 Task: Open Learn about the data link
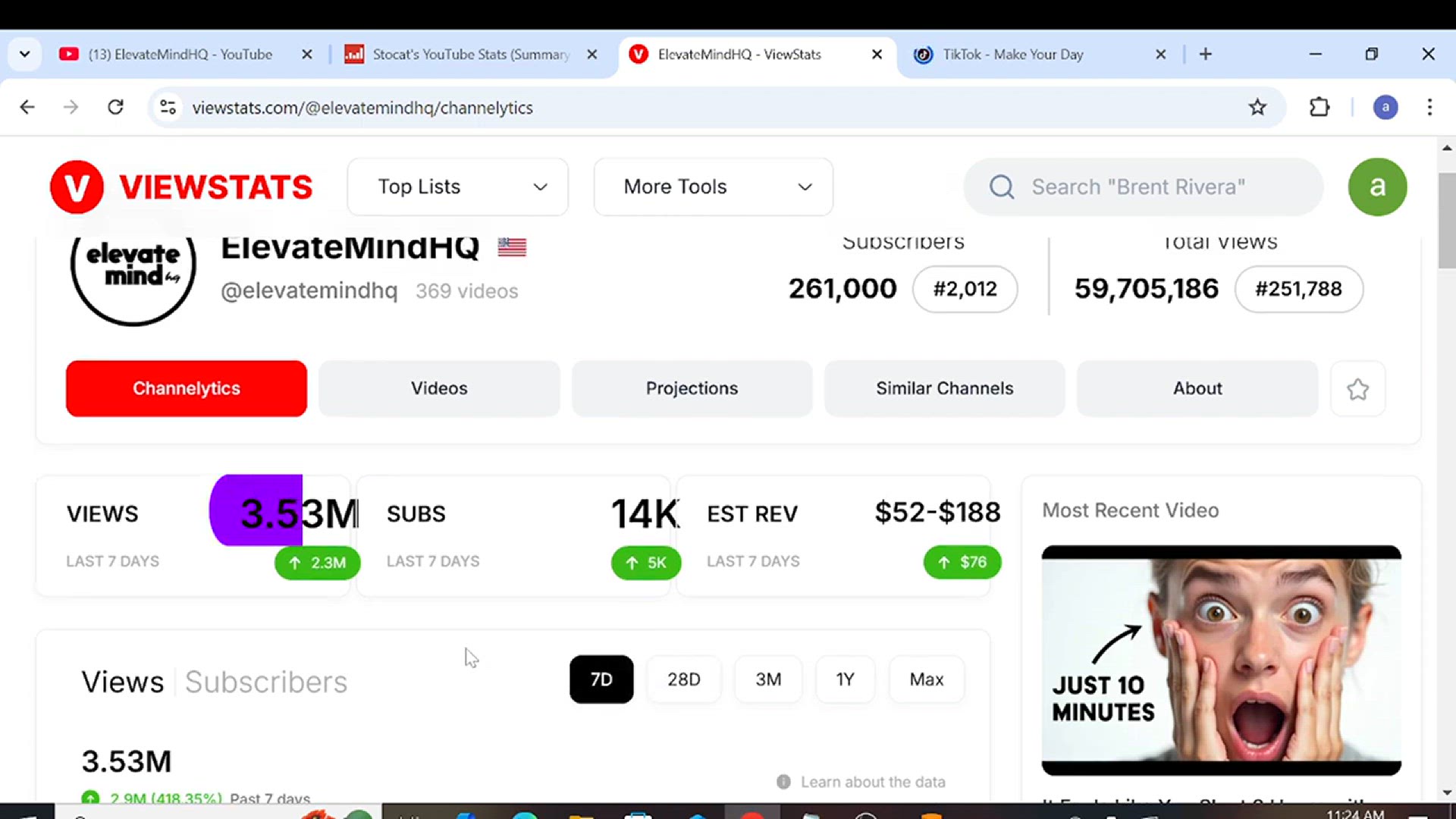click(x=873, y=782)
